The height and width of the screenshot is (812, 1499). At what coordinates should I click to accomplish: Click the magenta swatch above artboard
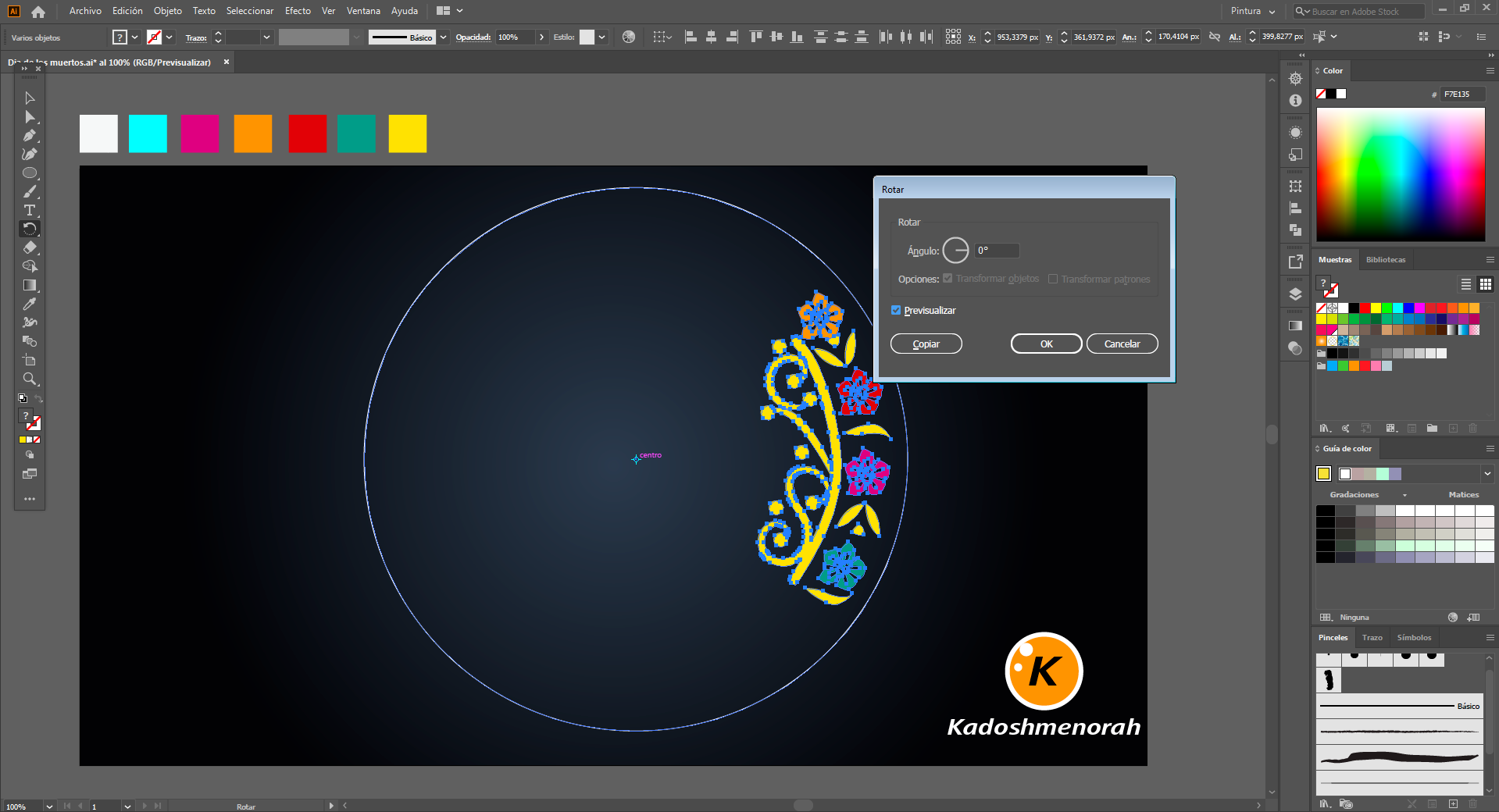click(200, 134)
